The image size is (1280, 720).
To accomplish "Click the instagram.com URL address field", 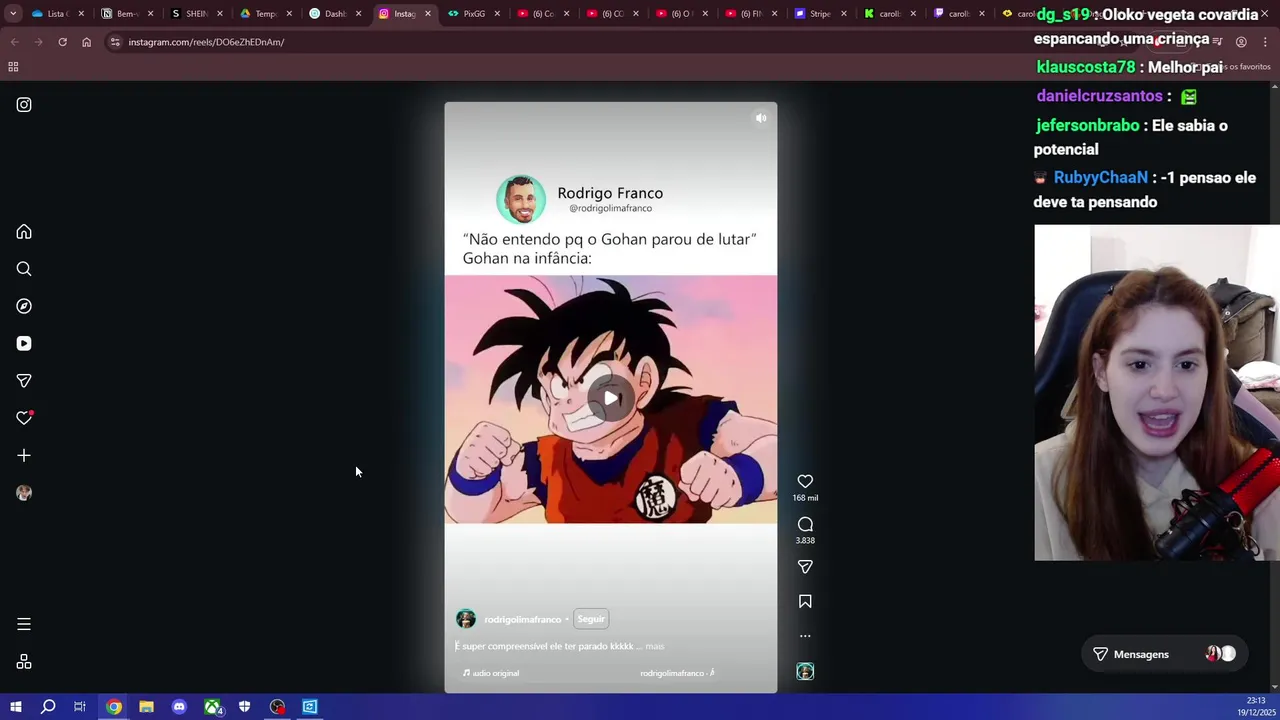I will (206, 42).
